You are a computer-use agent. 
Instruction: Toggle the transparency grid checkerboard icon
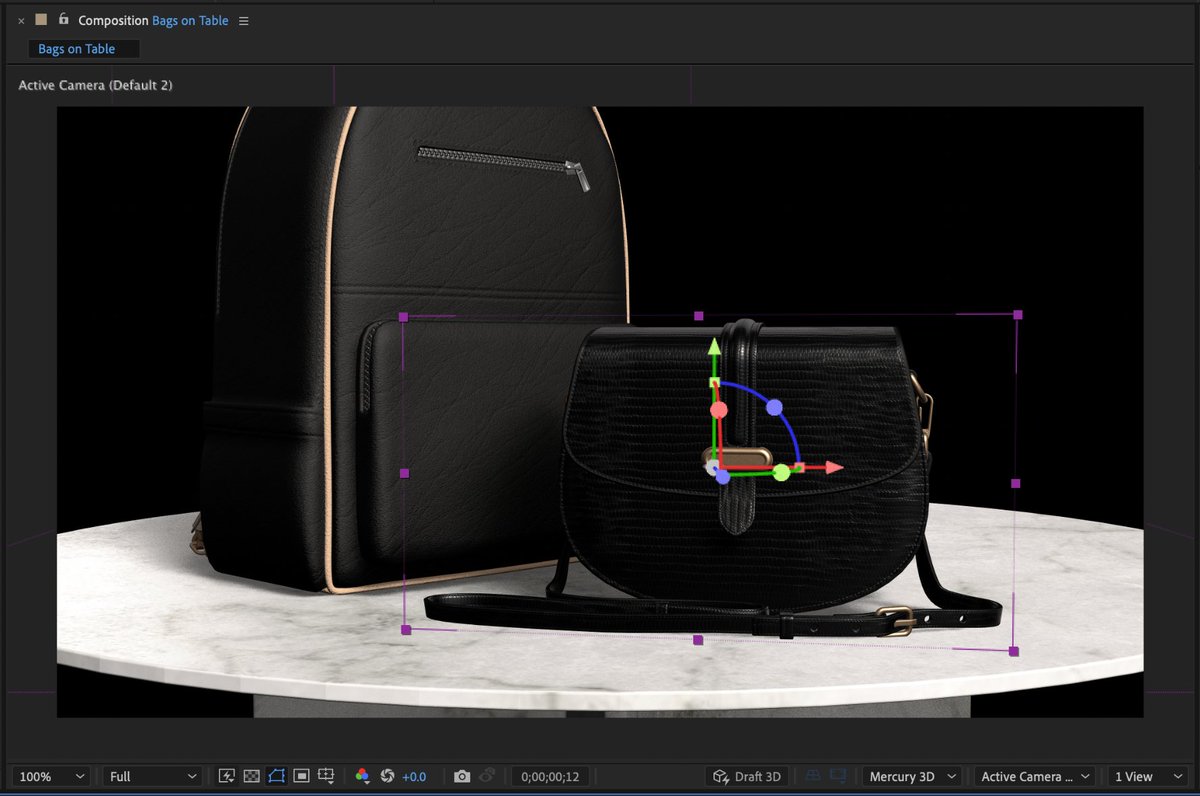click(252, 776)
